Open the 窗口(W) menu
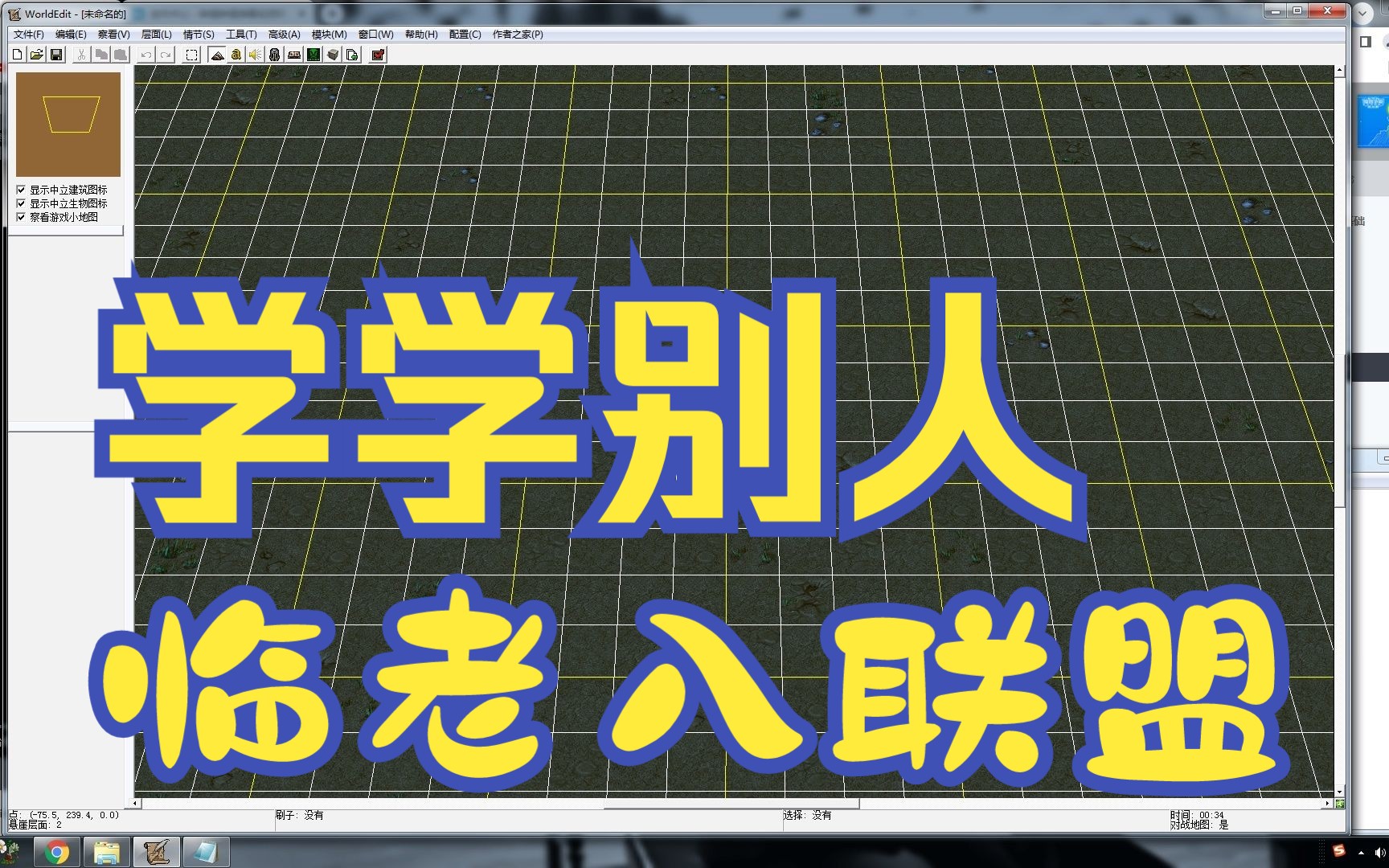This screenshot has height=868, width=1389. pyautogui.click(x=376, y=35)
